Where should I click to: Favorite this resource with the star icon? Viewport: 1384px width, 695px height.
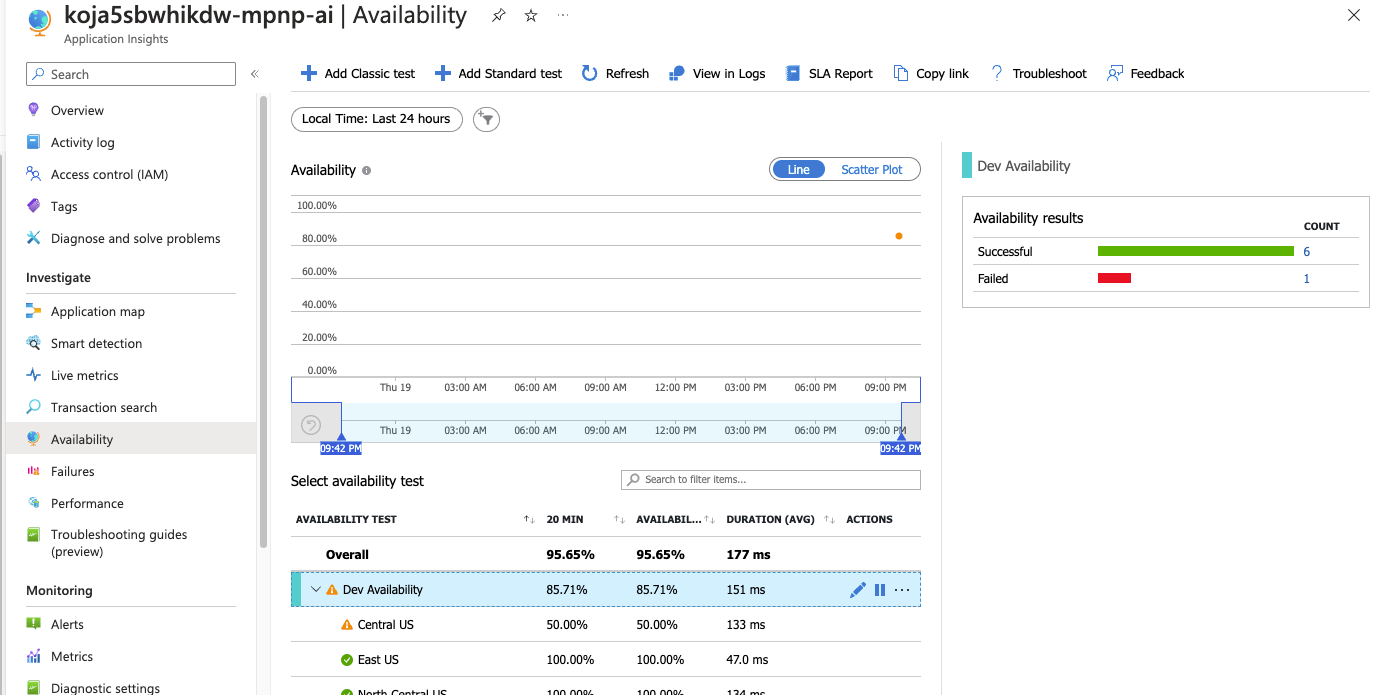pyautogui.click(x=531, y=15)
